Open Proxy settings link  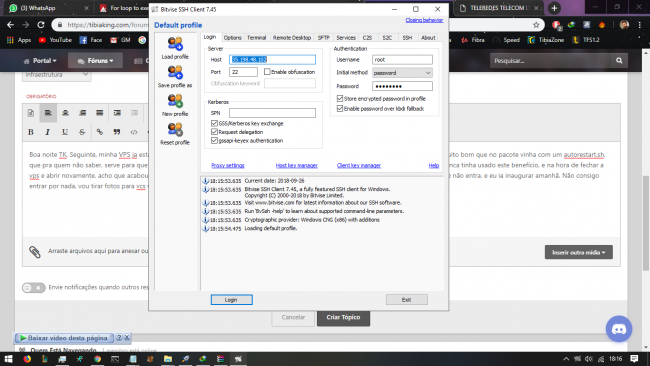pos(228,165)
